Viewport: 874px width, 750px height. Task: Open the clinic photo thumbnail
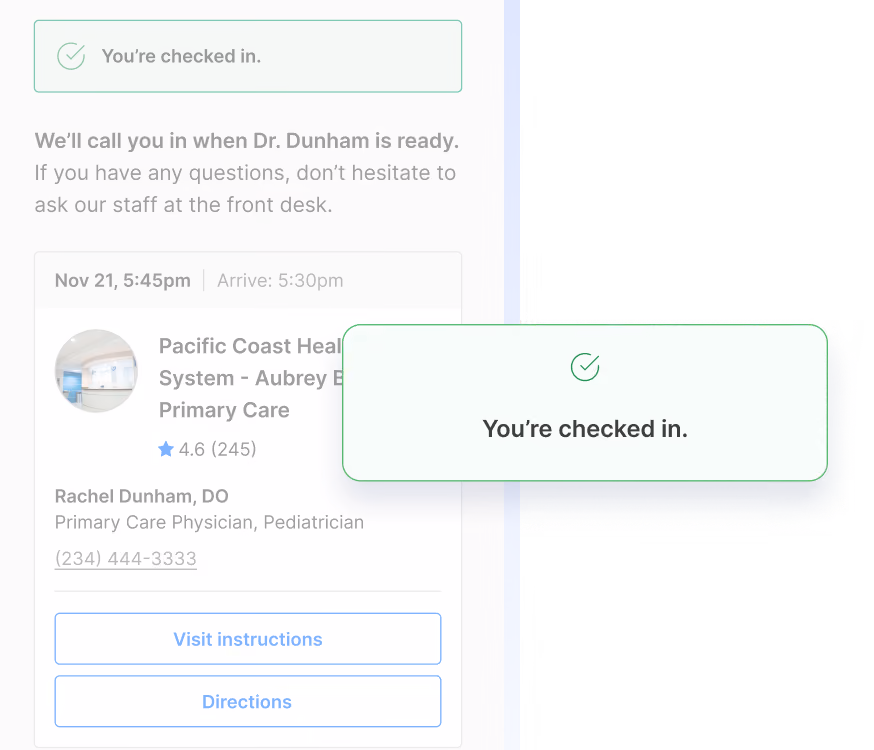(96, 371)
